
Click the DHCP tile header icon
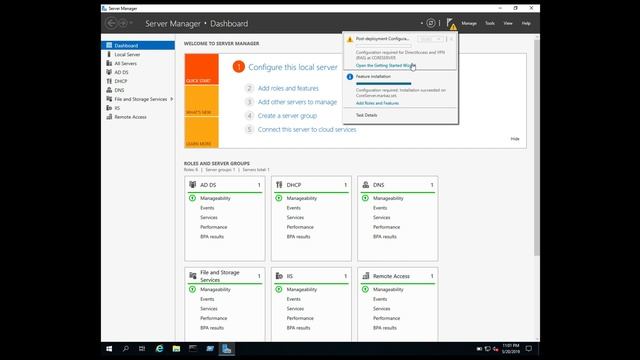point(279,185)
